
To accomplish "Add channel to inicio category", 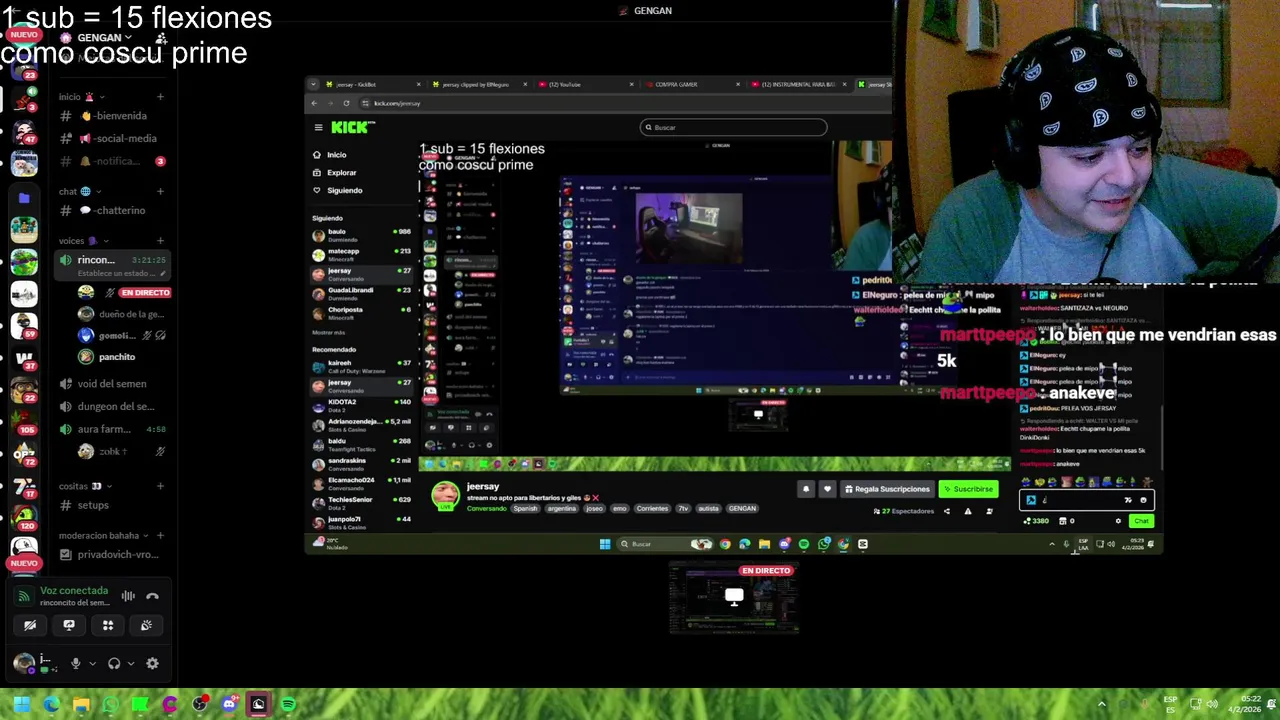I will point(160,97).
